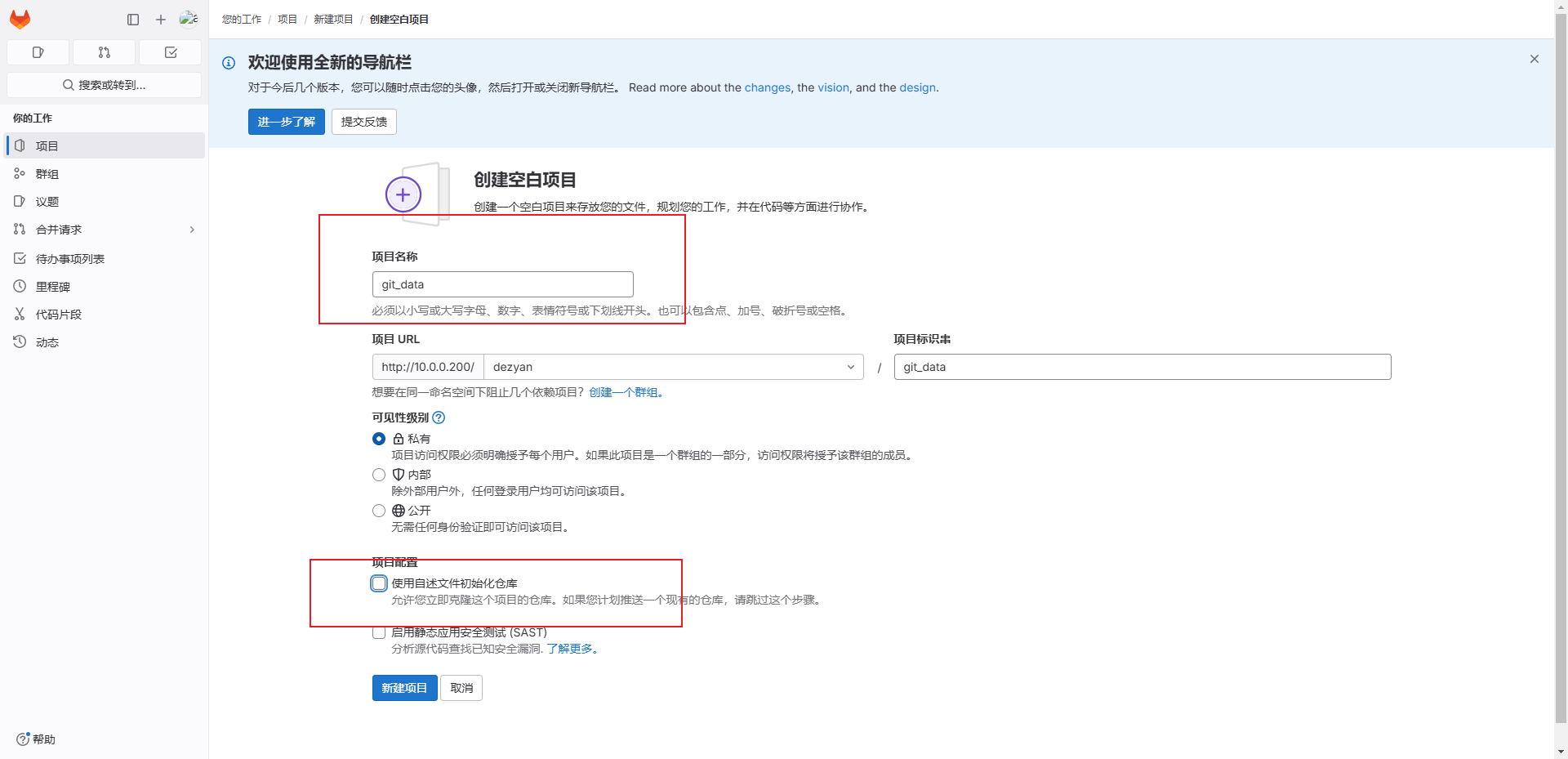1568x759 pixels.
Task: Open 代码片段 in the sidebar
Action: point(105,315)
